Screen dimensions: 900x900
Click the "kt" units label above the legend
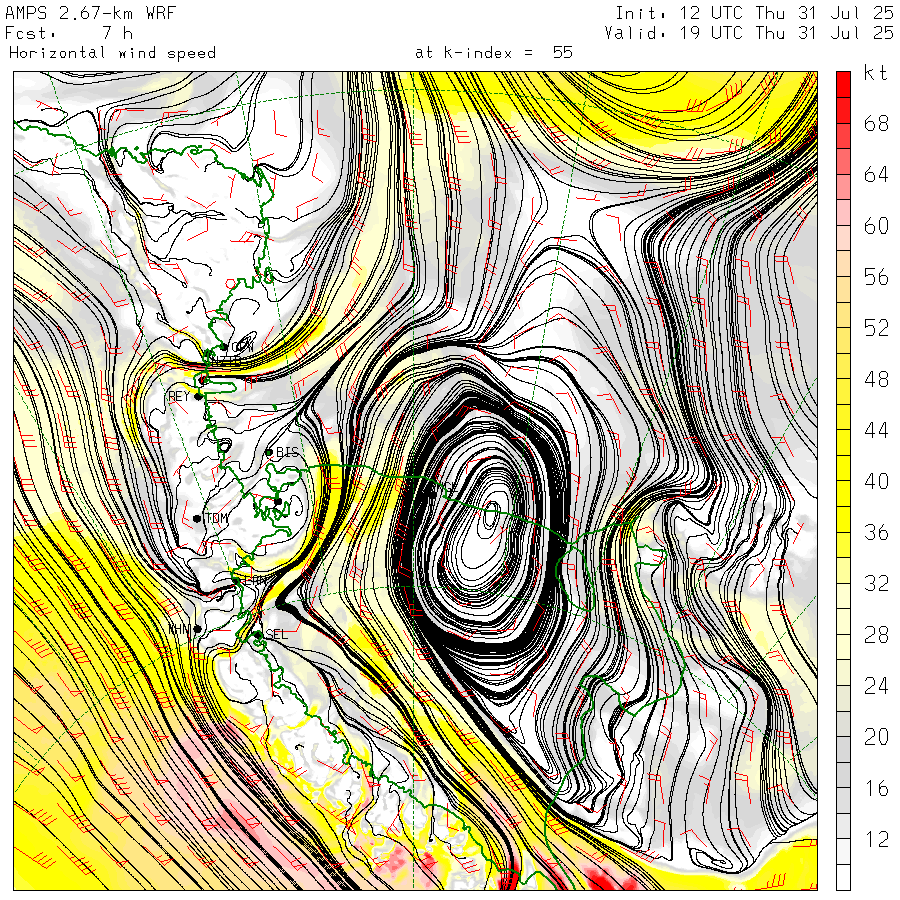(x=876, y=73)
